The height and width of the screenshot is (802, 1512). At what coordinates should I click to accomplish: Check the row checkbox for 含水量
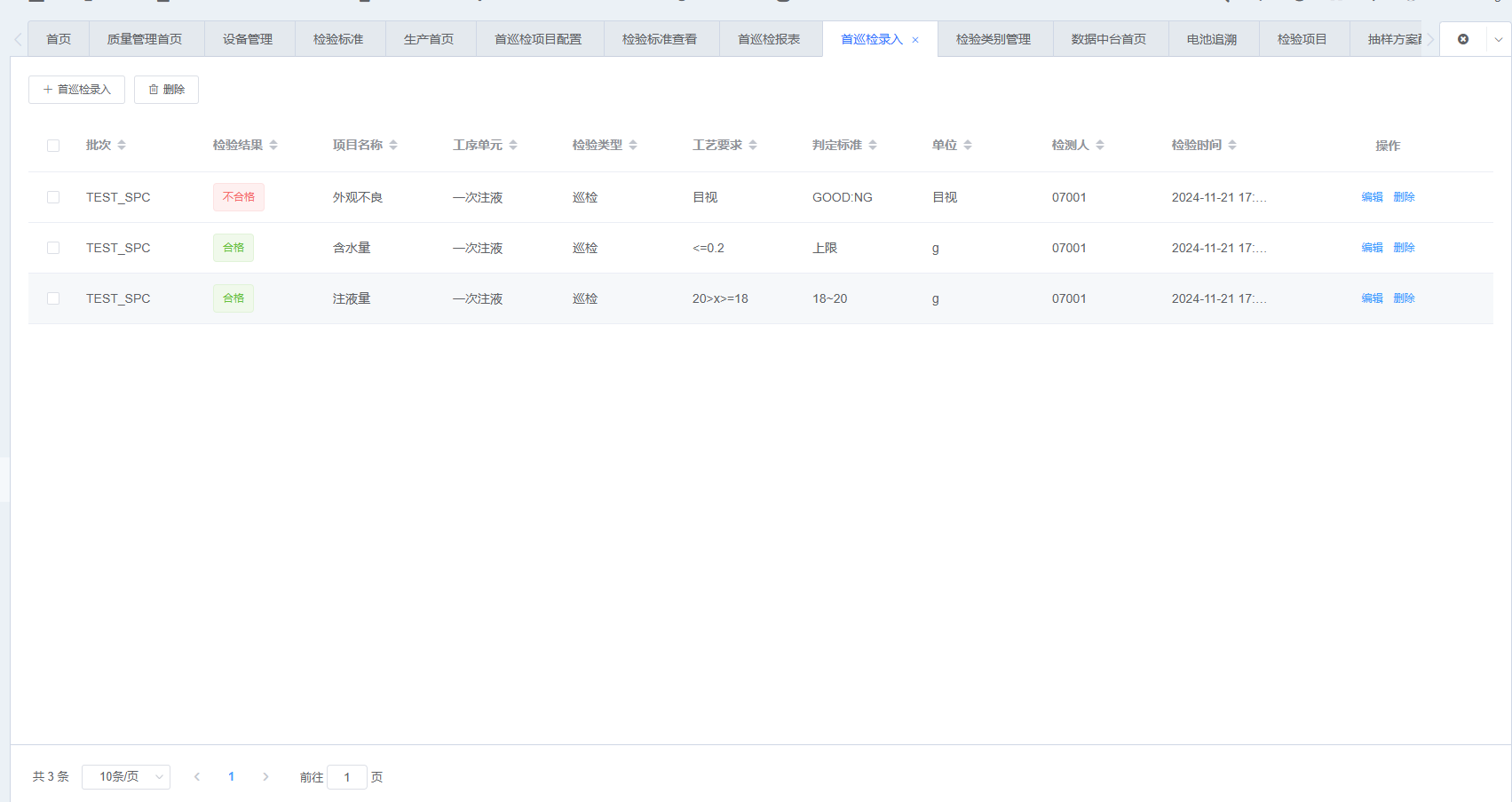pyautogui.click(x=53, y=248)
